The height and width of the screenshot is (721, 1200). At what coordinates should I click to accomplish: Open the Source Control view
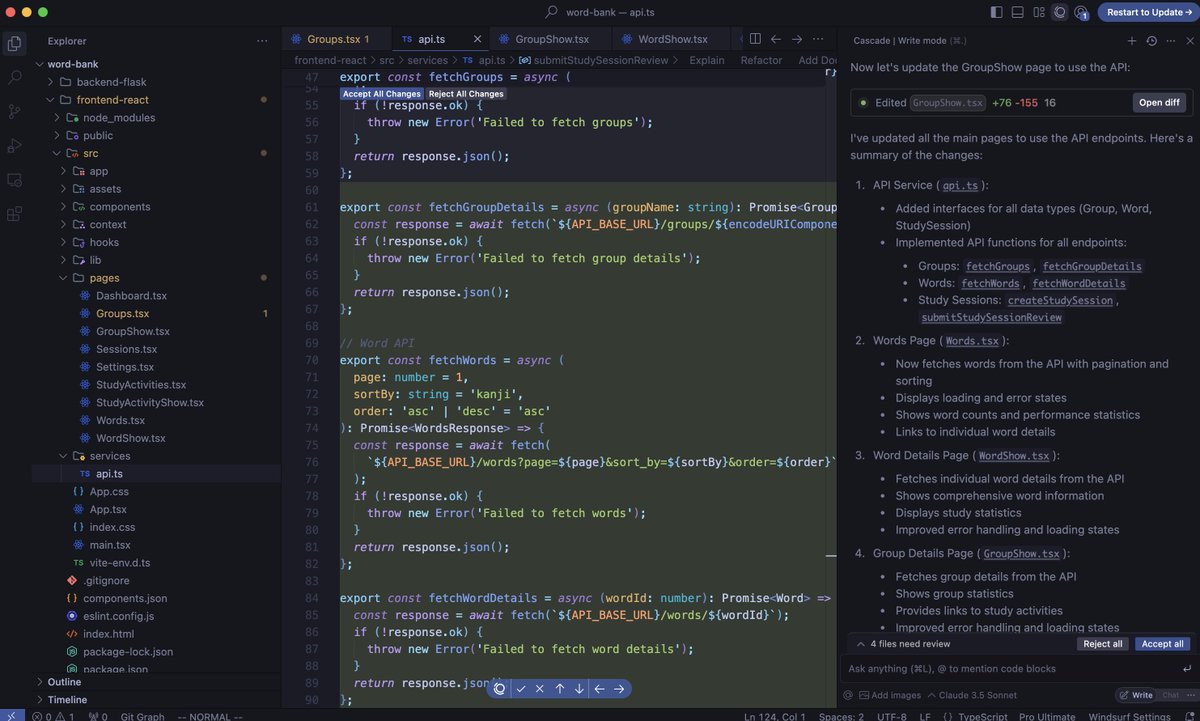[x=14, y=111]
